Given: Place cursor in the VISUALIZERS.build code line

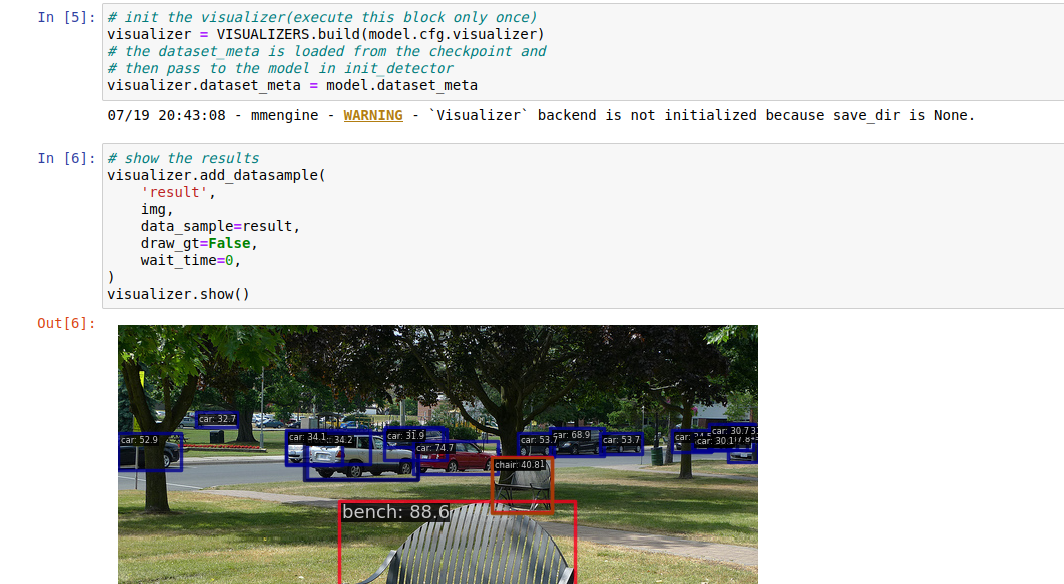Looking at the screenshot, I should coord(326,34).
